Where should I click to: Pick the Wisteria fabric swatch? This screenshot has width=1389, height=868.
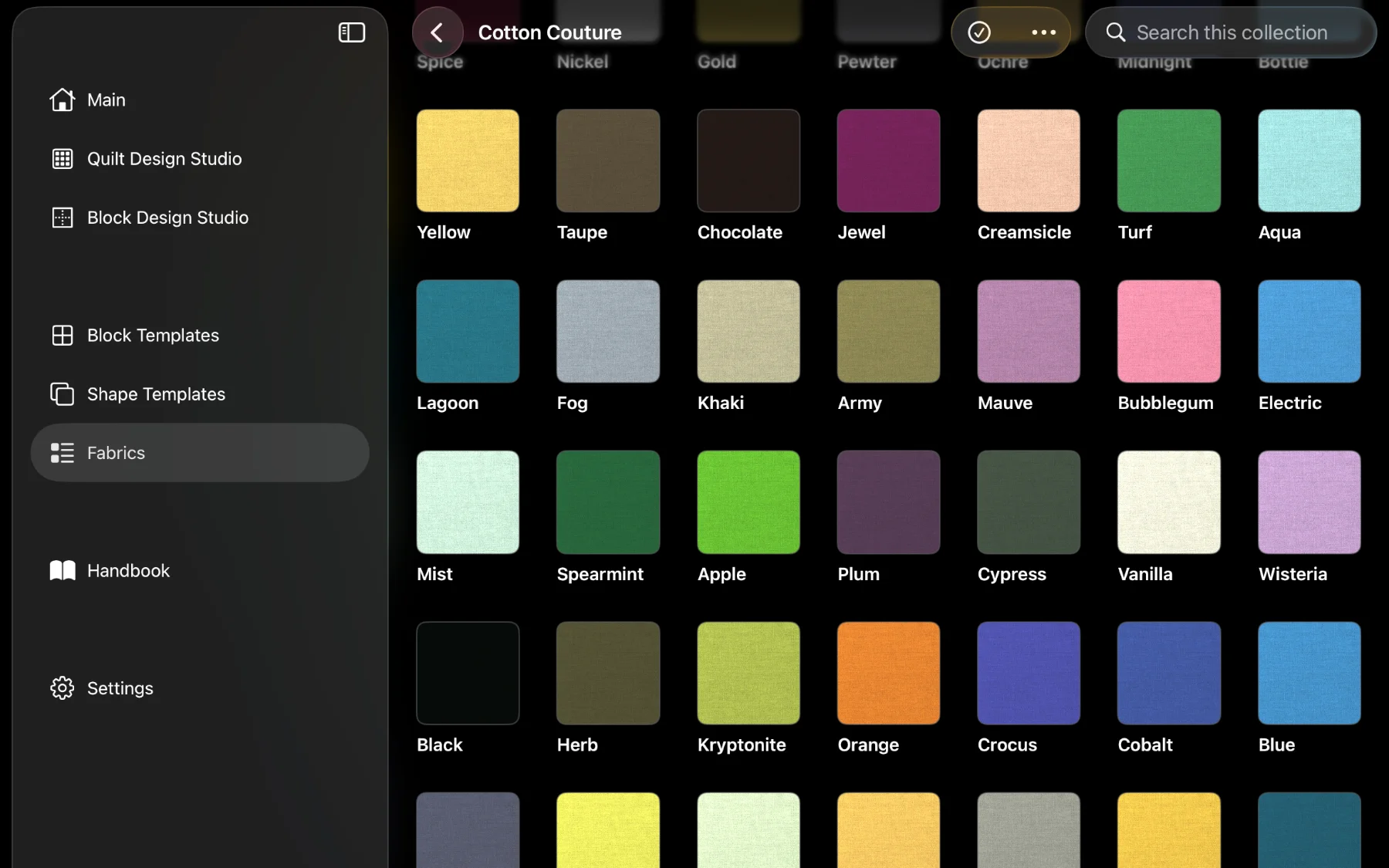pos(1310,502)
